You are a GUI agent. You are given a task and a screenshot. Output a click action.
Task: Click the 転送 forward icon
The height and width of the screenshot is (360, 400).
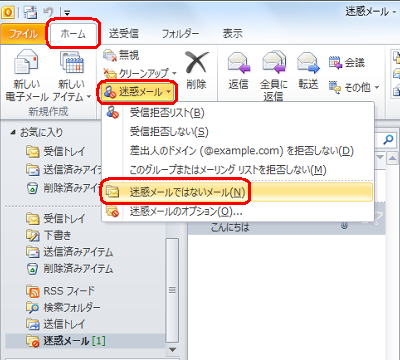pyautogui.click(x=308, y=63)
